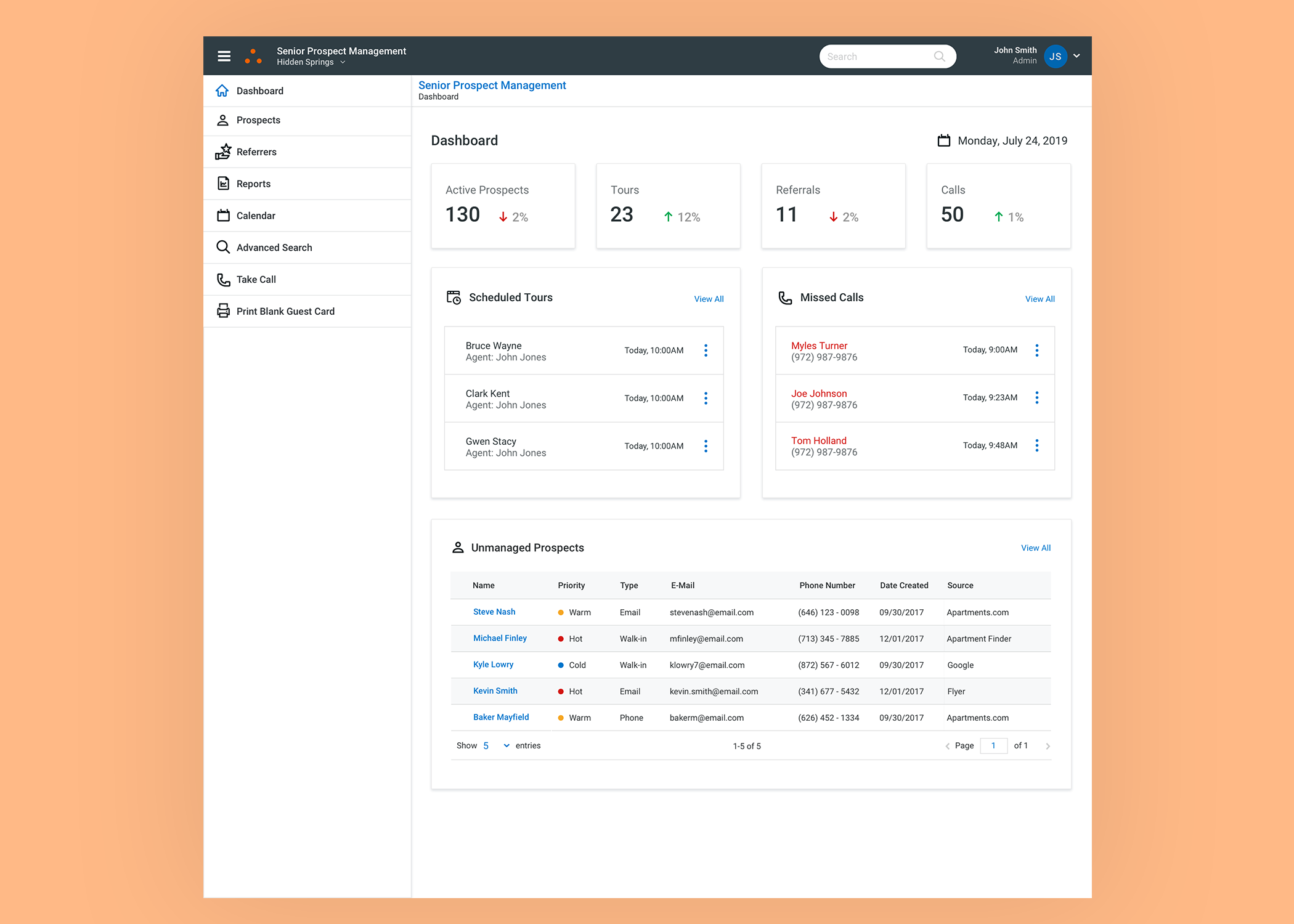Click the JS user avatar
Screen dimensions: 1294x924
click(x=1055, y=56)
